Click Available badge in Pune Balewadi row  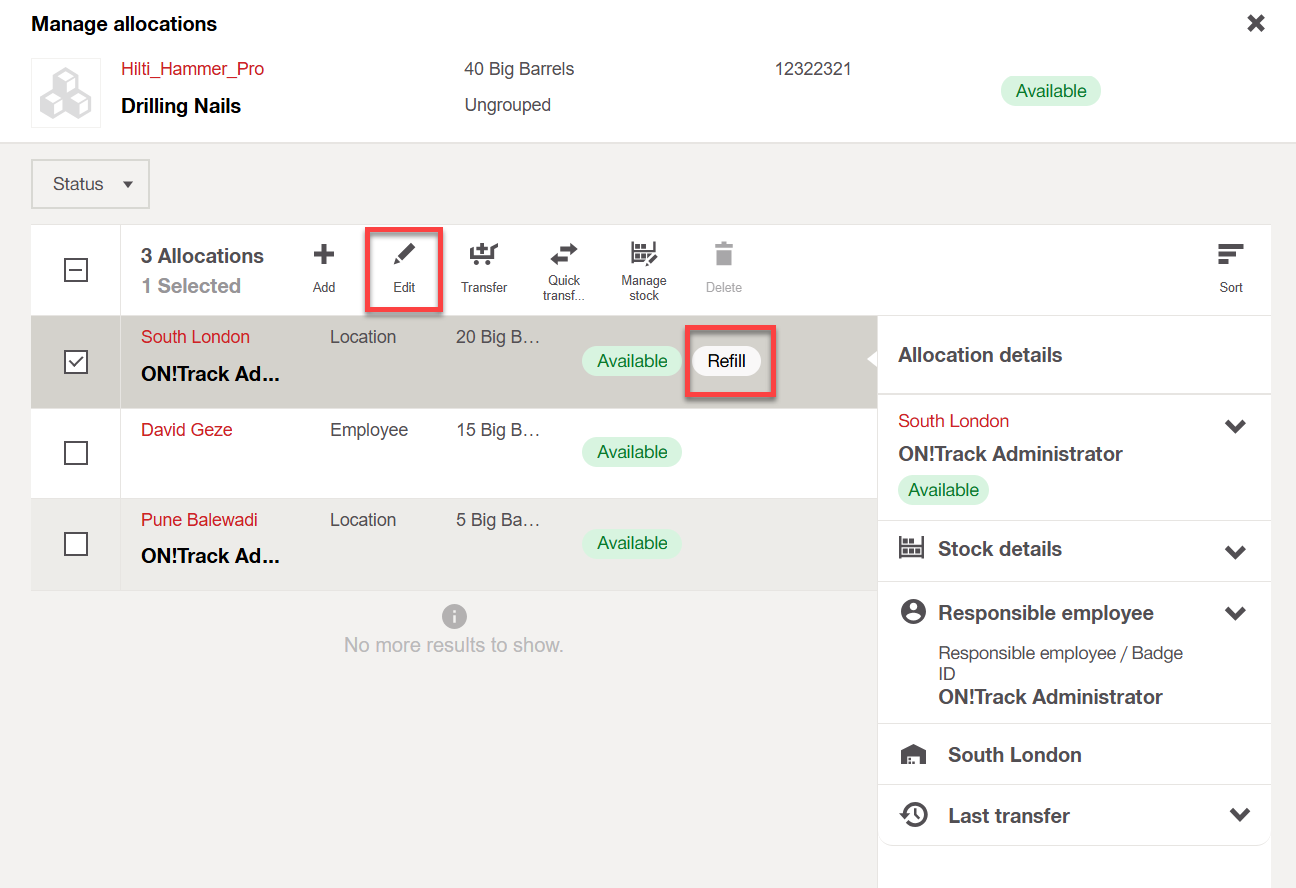click(632, 543)
